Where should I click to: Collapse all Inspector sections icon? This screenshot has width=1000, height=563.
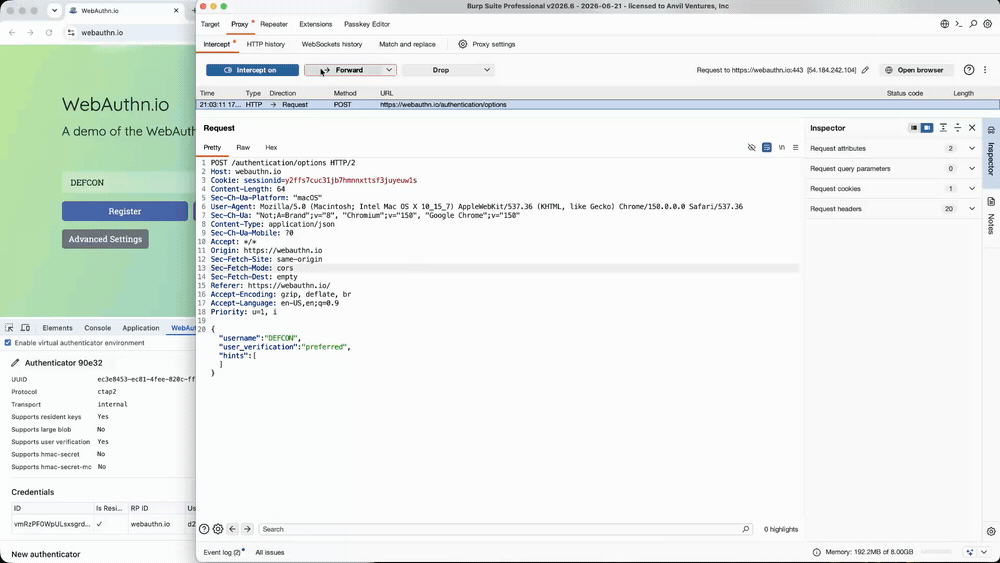[957, 128]
